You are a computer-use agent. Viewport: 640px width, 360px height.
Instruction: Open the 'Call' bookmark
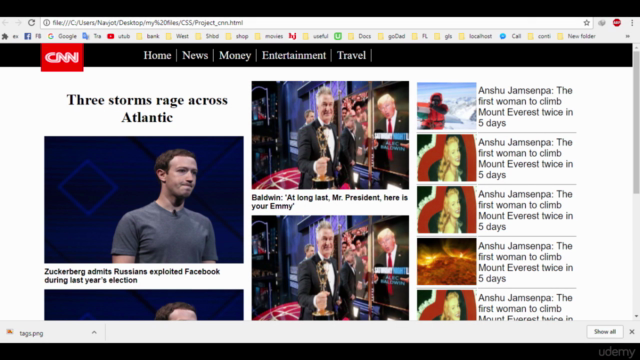click(x=511, y=36)
